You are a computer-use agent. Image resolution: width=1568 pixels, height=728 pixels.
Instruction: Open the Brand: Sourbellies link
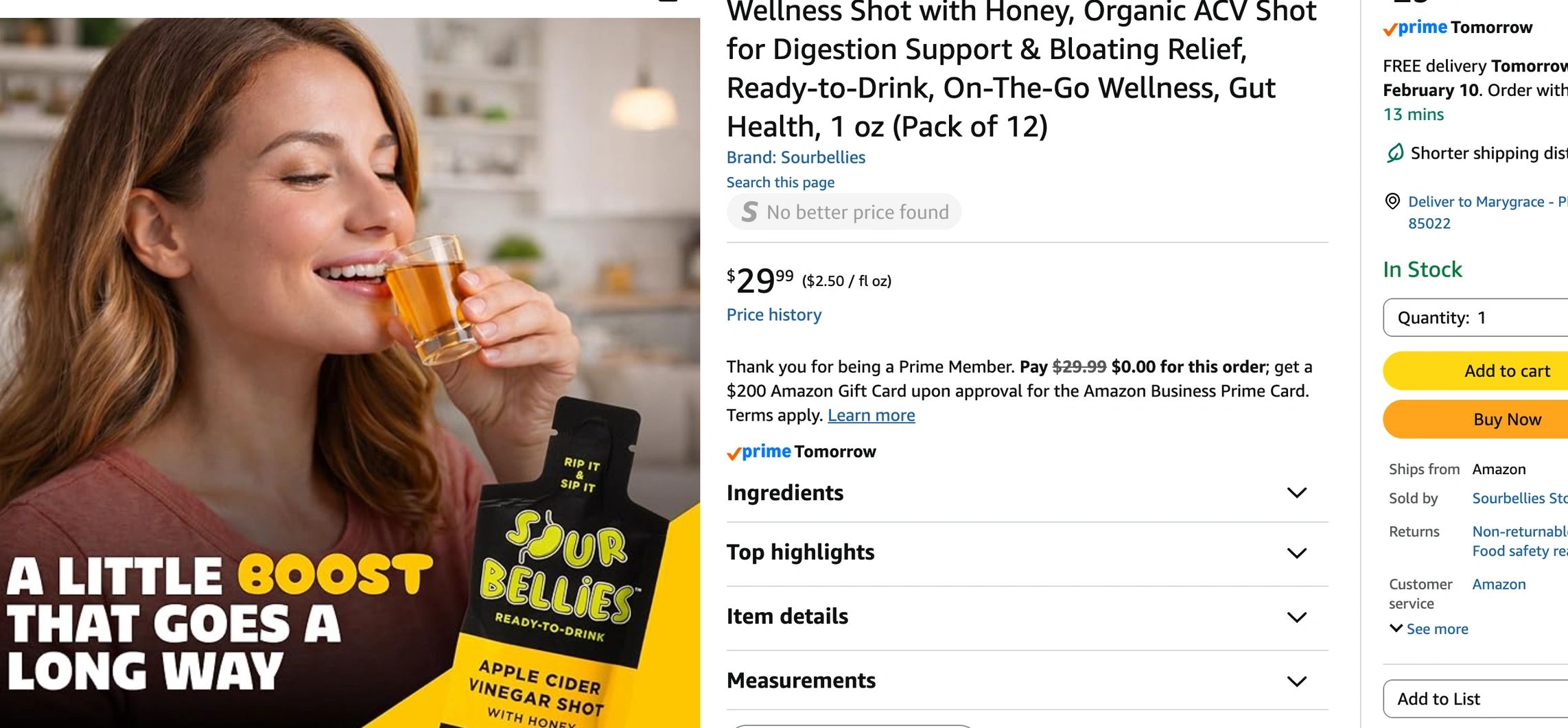tap(796, 157)
